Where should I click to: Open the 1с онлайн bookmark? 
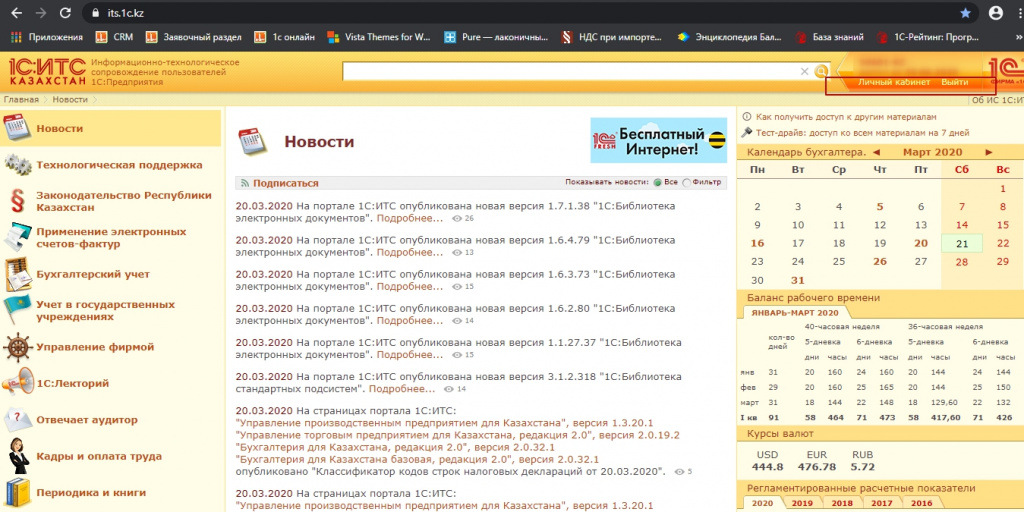click(284, 37)
